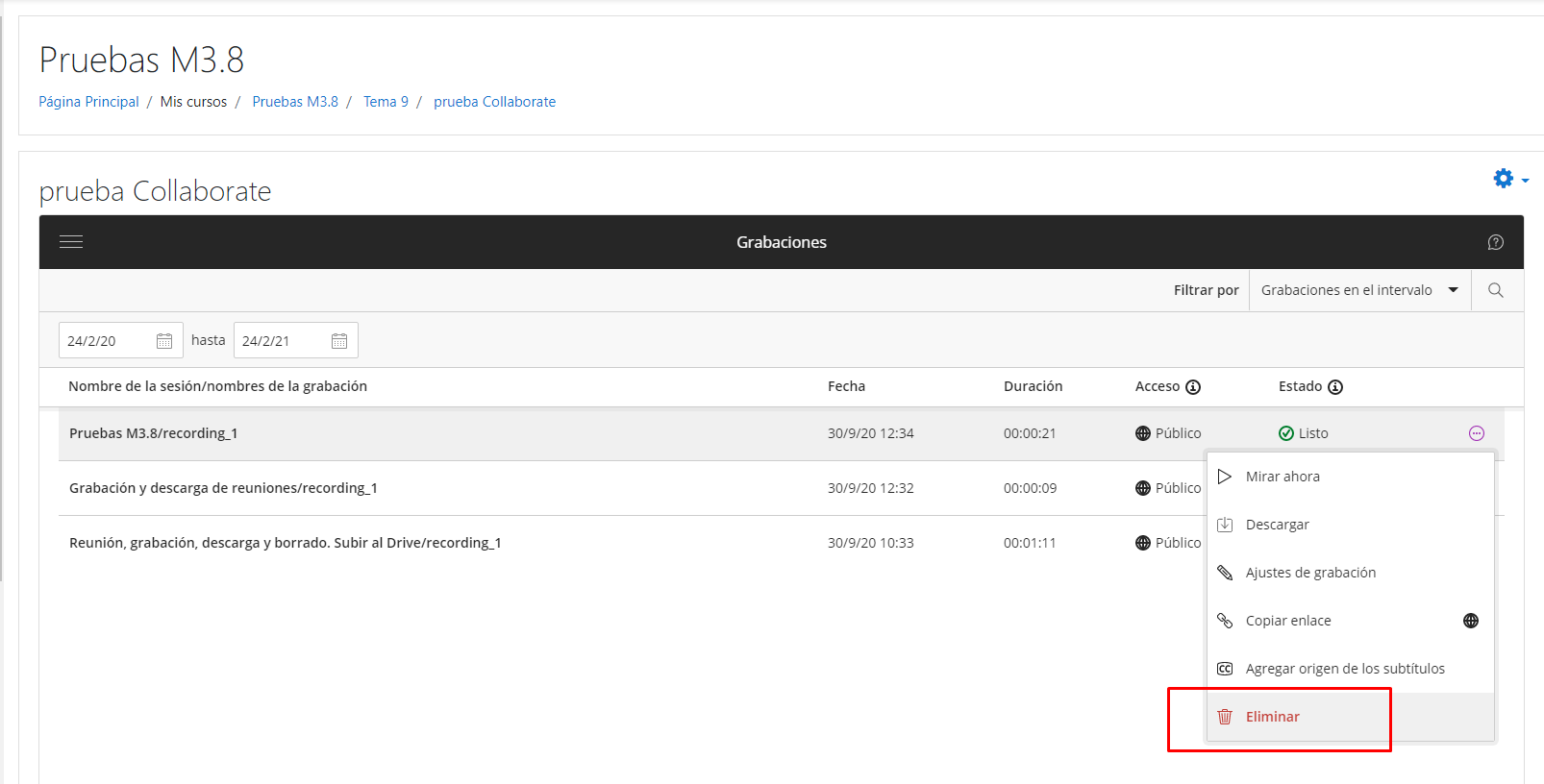Viewport: 1544px width, 784px height.
Task: Open Ajustes de grabación
Action: pos(1310,573)
